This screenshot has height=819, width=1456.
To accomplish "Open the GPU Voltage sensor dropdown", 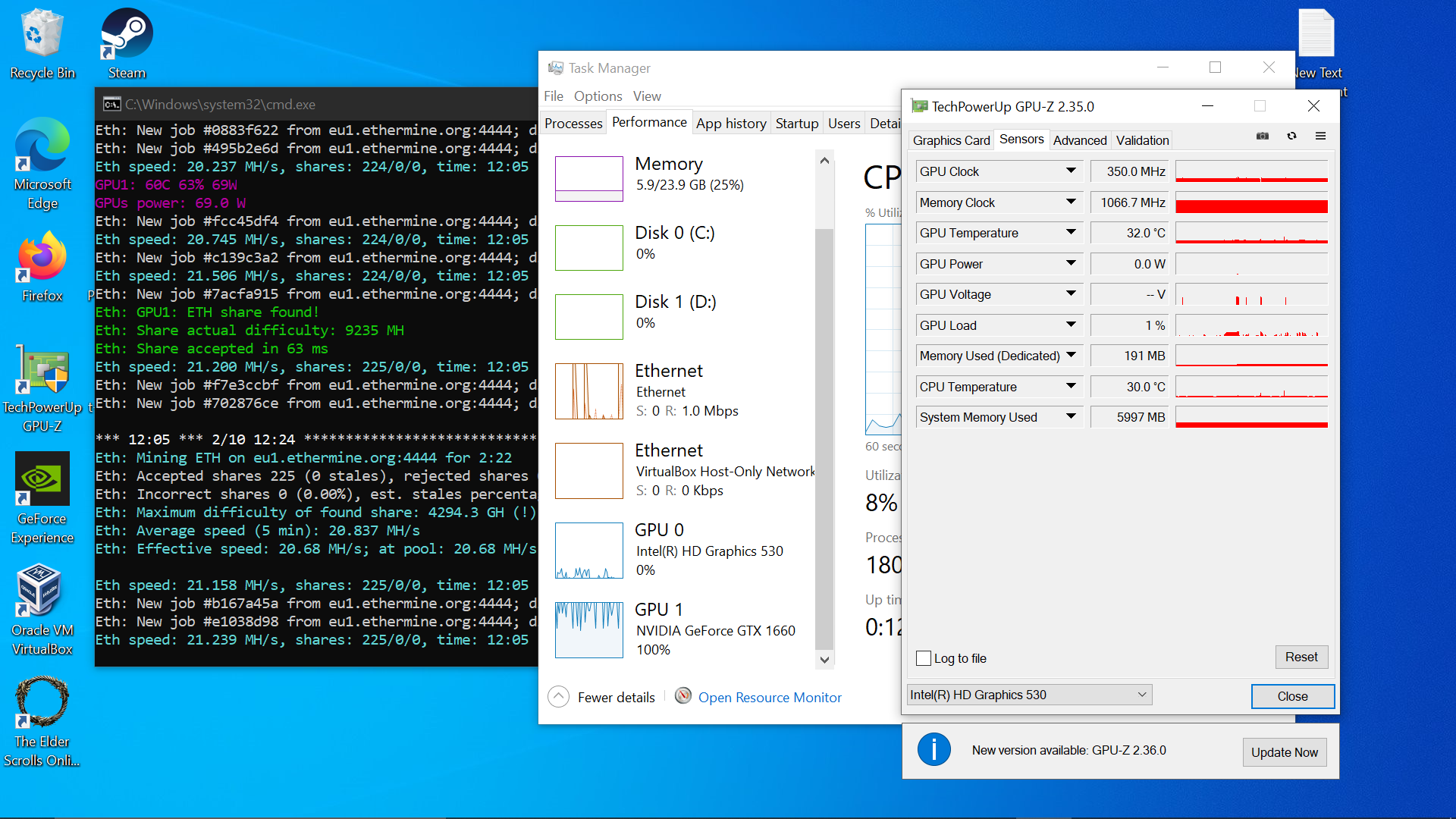I will coord(1071,294).
